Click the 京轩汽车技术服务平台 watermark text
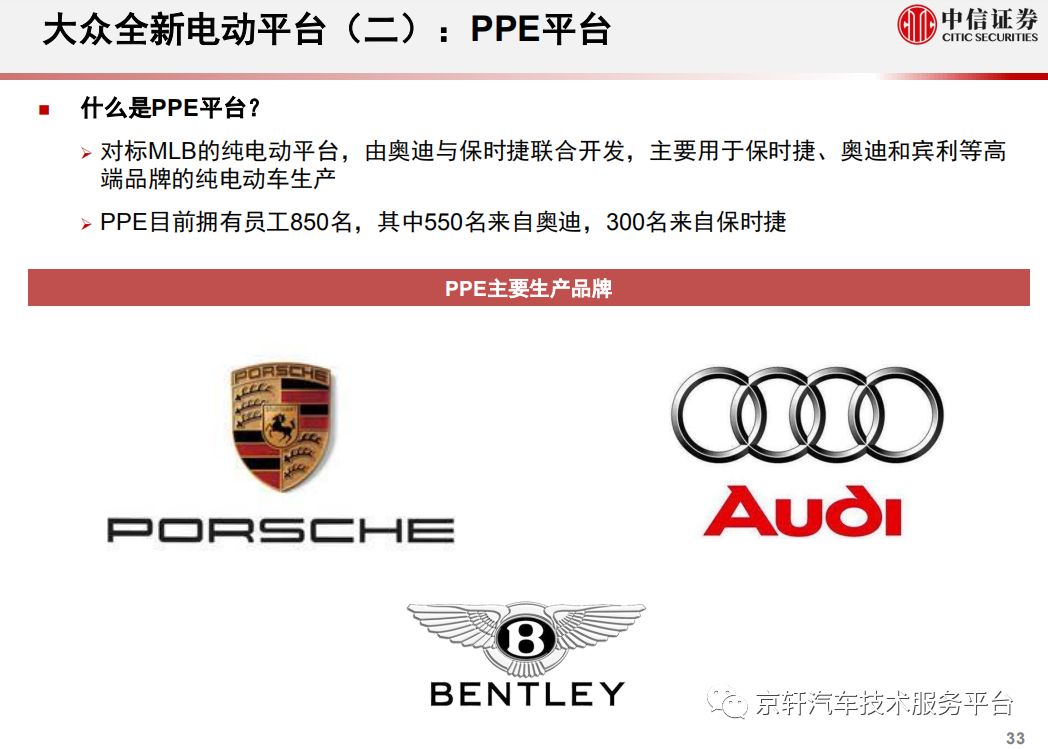Image resolution: width=1048 pixels, height=749 pixels. [884, 704]
